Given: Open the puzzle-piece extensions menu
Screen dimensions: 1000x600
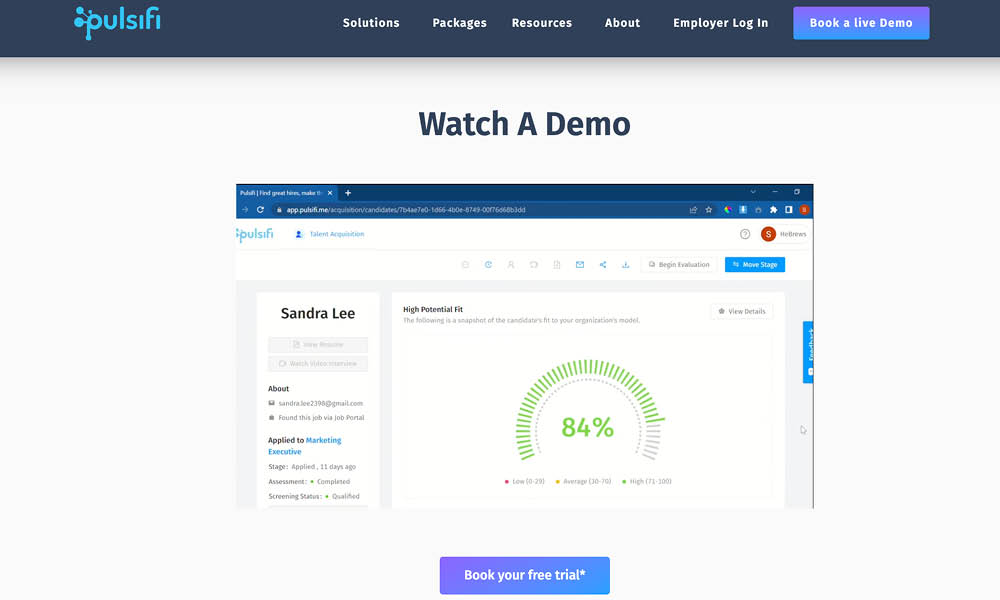Looking at the screenshot, I should point(774,210).
